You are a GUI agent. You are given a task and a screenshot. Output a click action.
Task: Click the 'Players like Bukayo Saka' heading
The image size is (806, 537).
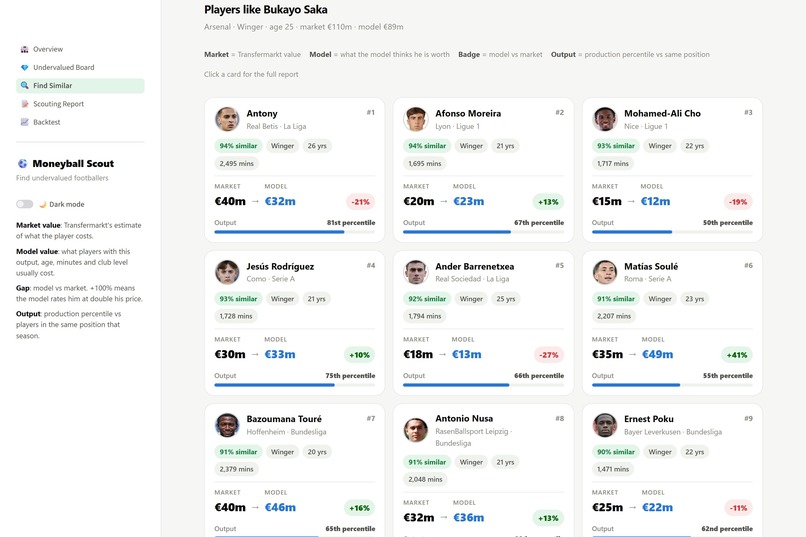[x=266, y=10]
